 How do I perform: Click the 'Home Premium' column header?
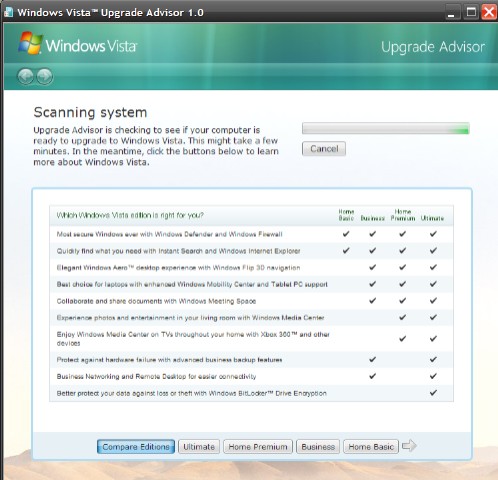[403, 215]
